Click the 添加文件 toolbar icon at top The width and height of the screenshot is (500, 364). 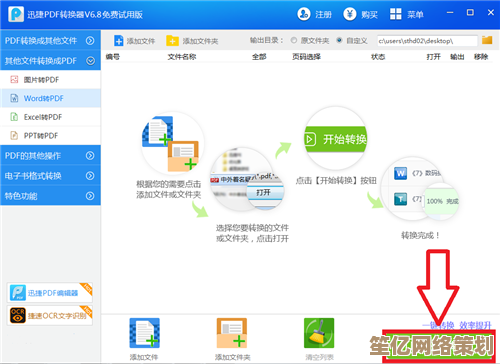[119, 41]
